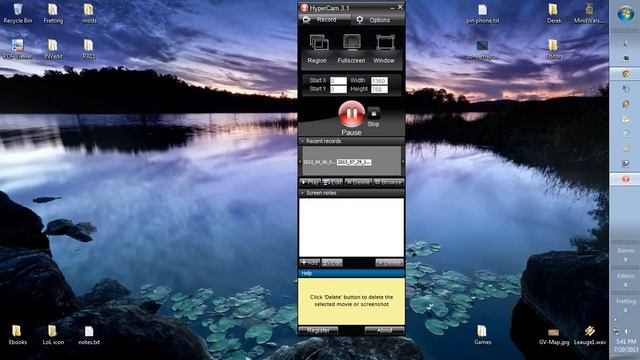Viewport: 640px width, 360px height.
Task: Stop the HyperCam recording
Action: [373, 114]
